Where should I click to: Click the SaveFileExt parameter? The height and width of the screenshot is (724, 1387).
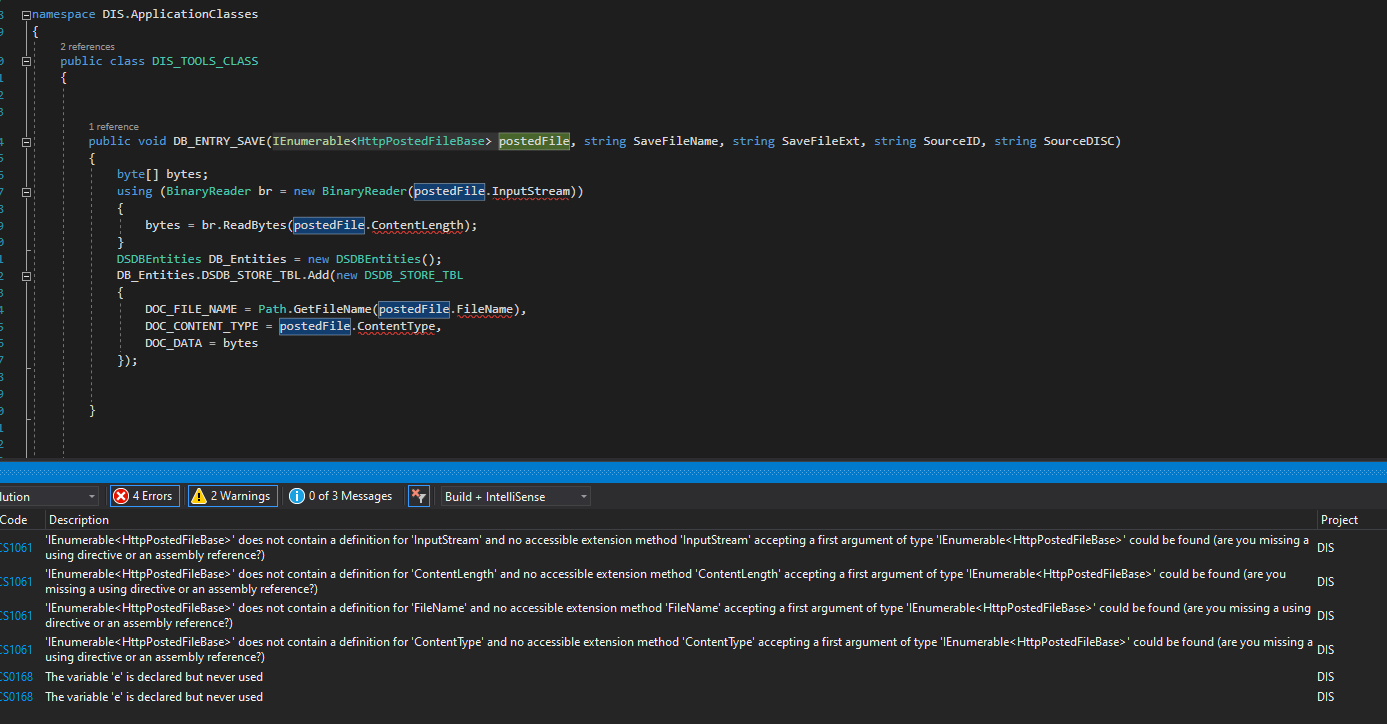[x=821, y=141]
